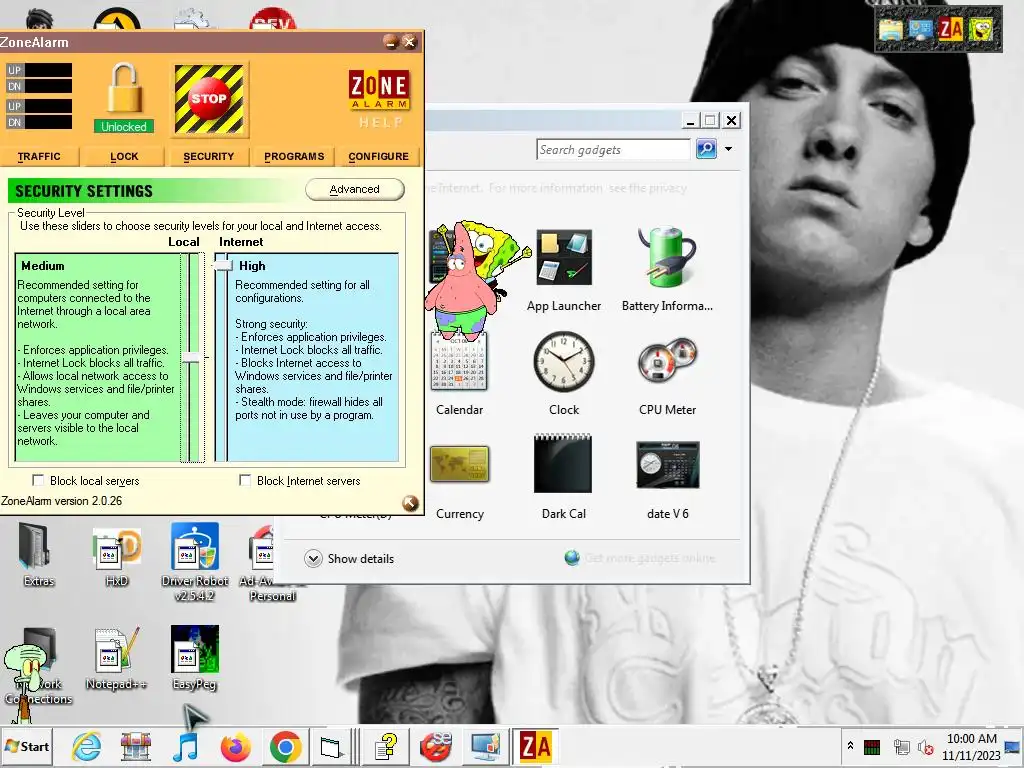Hit the red STOP emergency button
Screen dimensions: 1024x768
point(209,99)
